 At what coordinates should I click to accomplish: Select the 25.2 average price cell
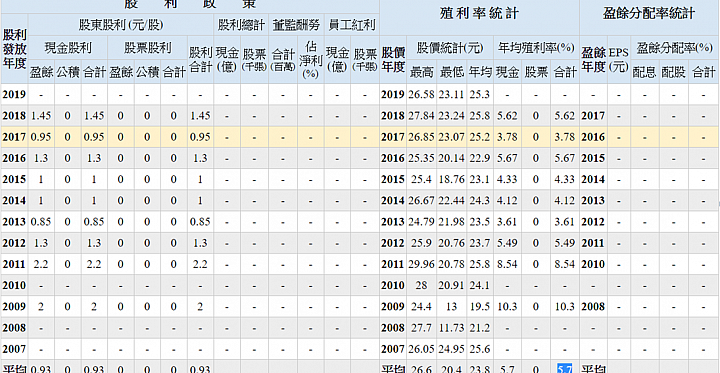tap(480, 137)
